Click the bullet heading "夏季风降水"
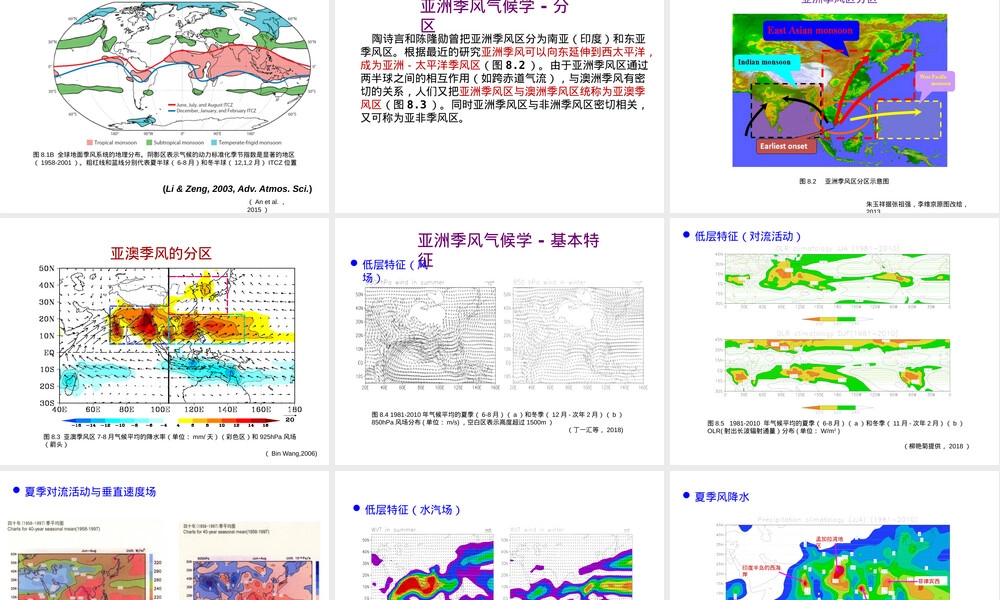1000x600 pixels. (x=721, y=497)
